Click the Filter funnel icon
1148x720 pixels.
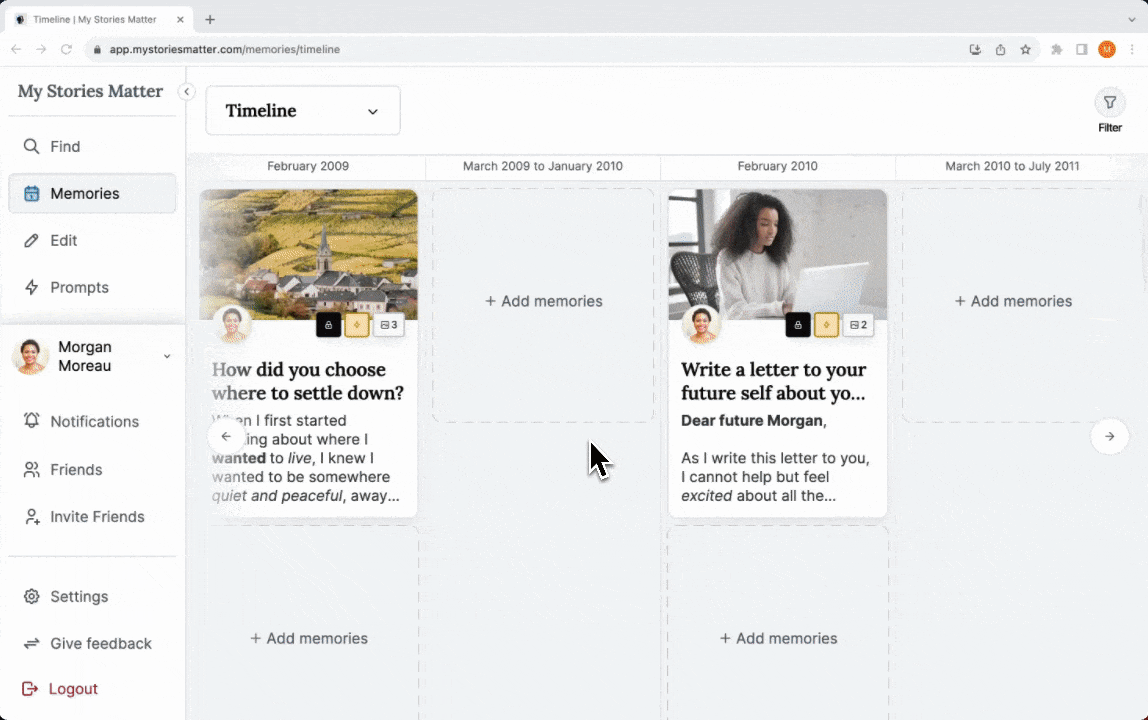[1110, 103]
